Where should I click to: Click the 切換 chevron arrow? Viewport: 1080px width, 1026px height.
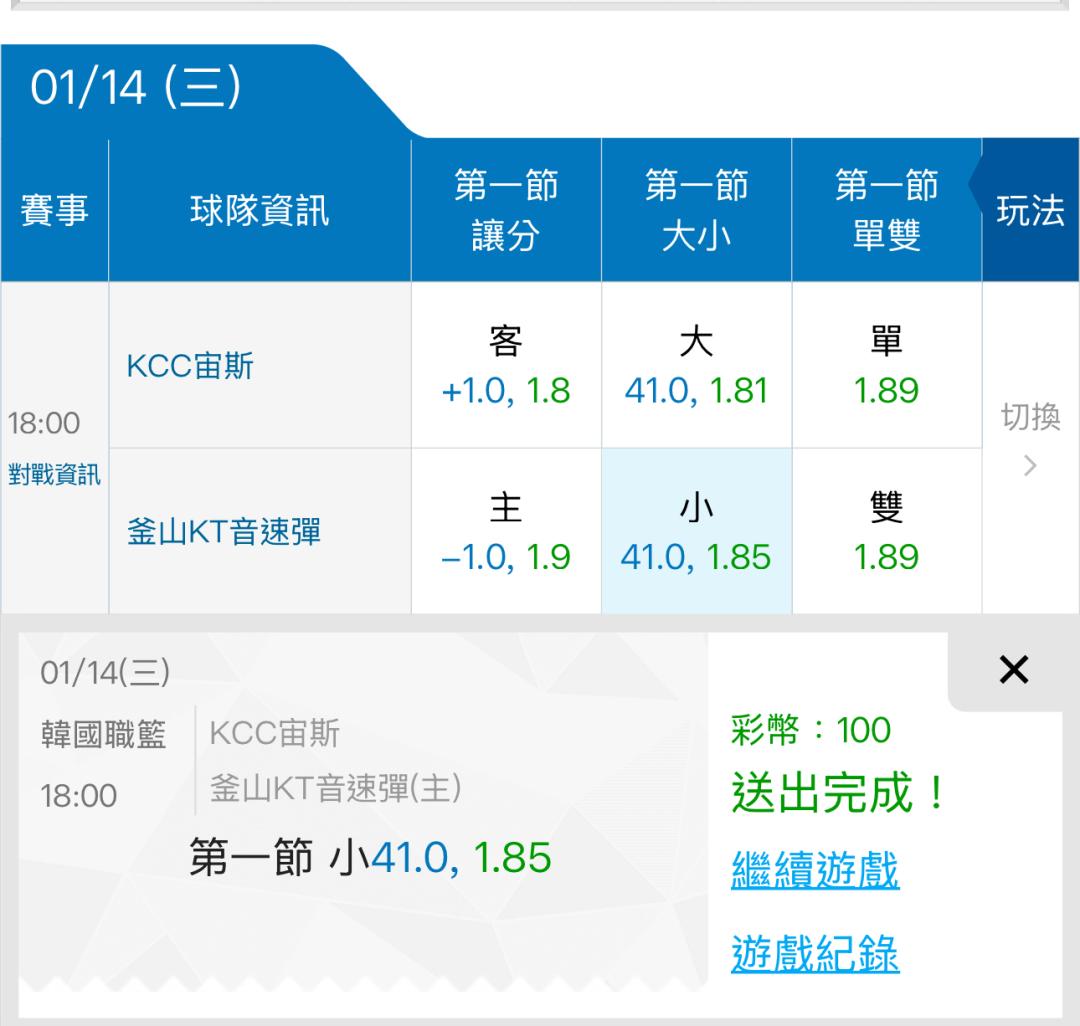(1030, 466)
